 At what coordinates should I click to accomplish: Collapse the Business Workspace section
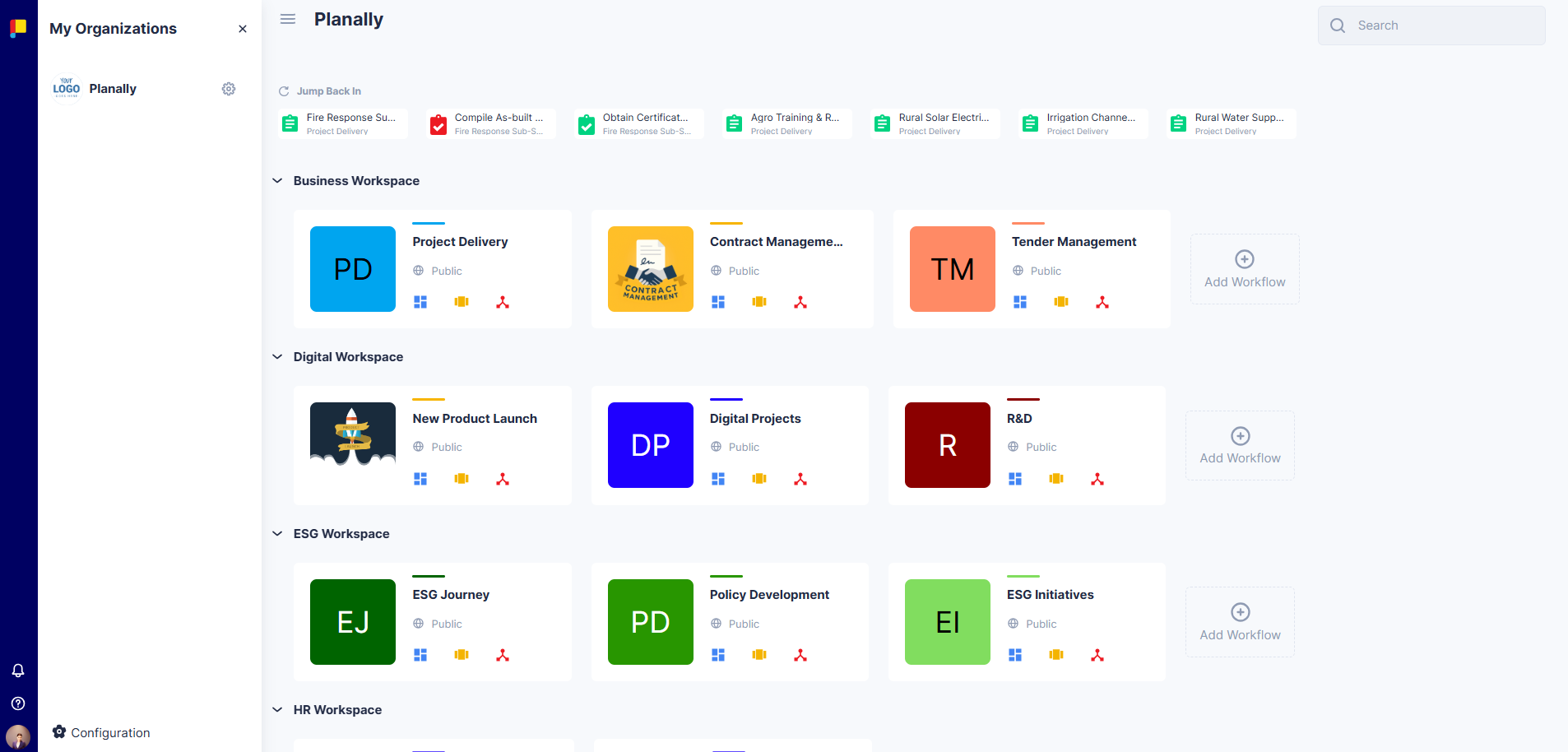tap(277, 180)
